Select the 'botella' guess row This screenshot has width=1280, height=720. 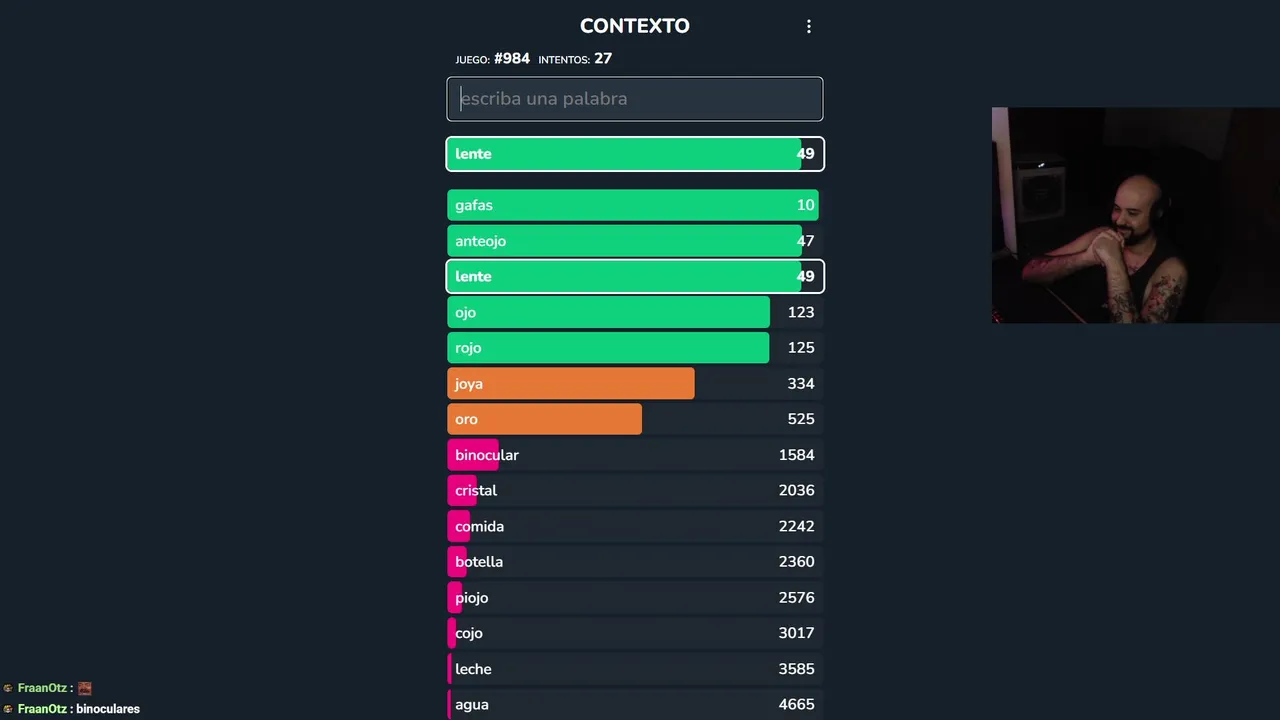coord(634,562)
